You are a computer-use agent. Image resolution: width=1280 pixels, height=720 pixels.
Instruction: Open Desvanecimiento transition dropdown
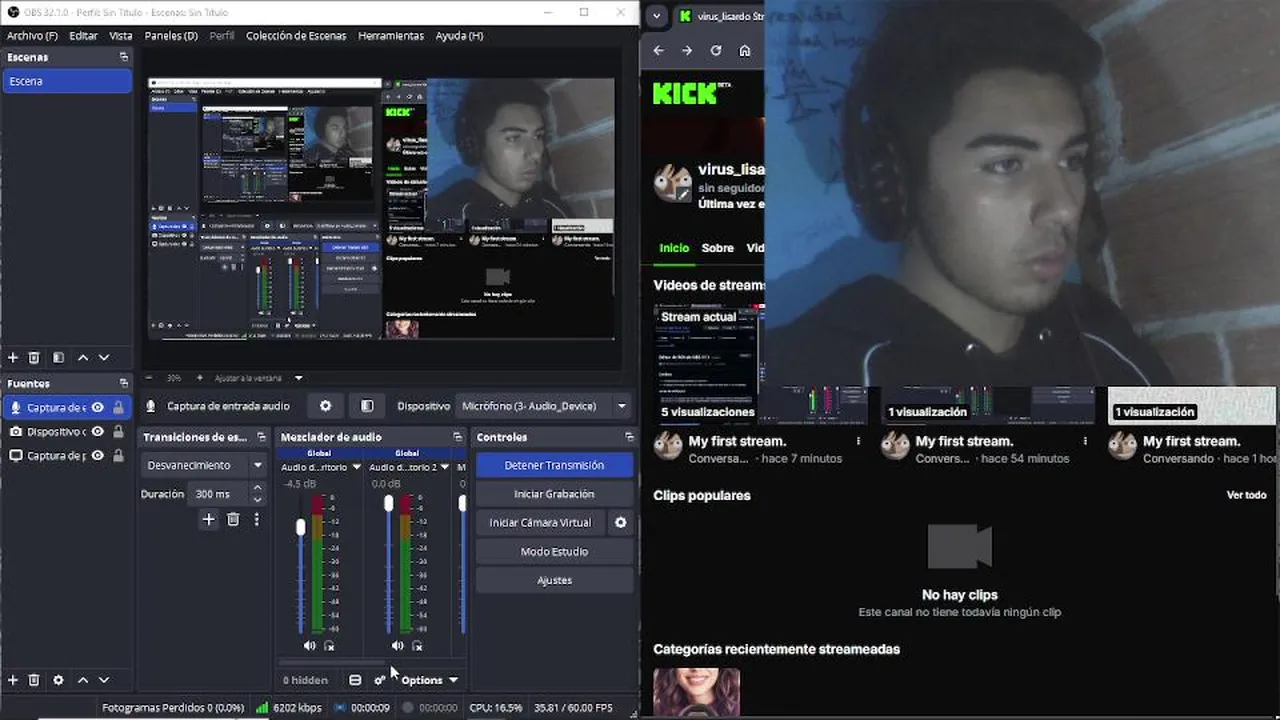pyautogui.click(x=204, y=465)
